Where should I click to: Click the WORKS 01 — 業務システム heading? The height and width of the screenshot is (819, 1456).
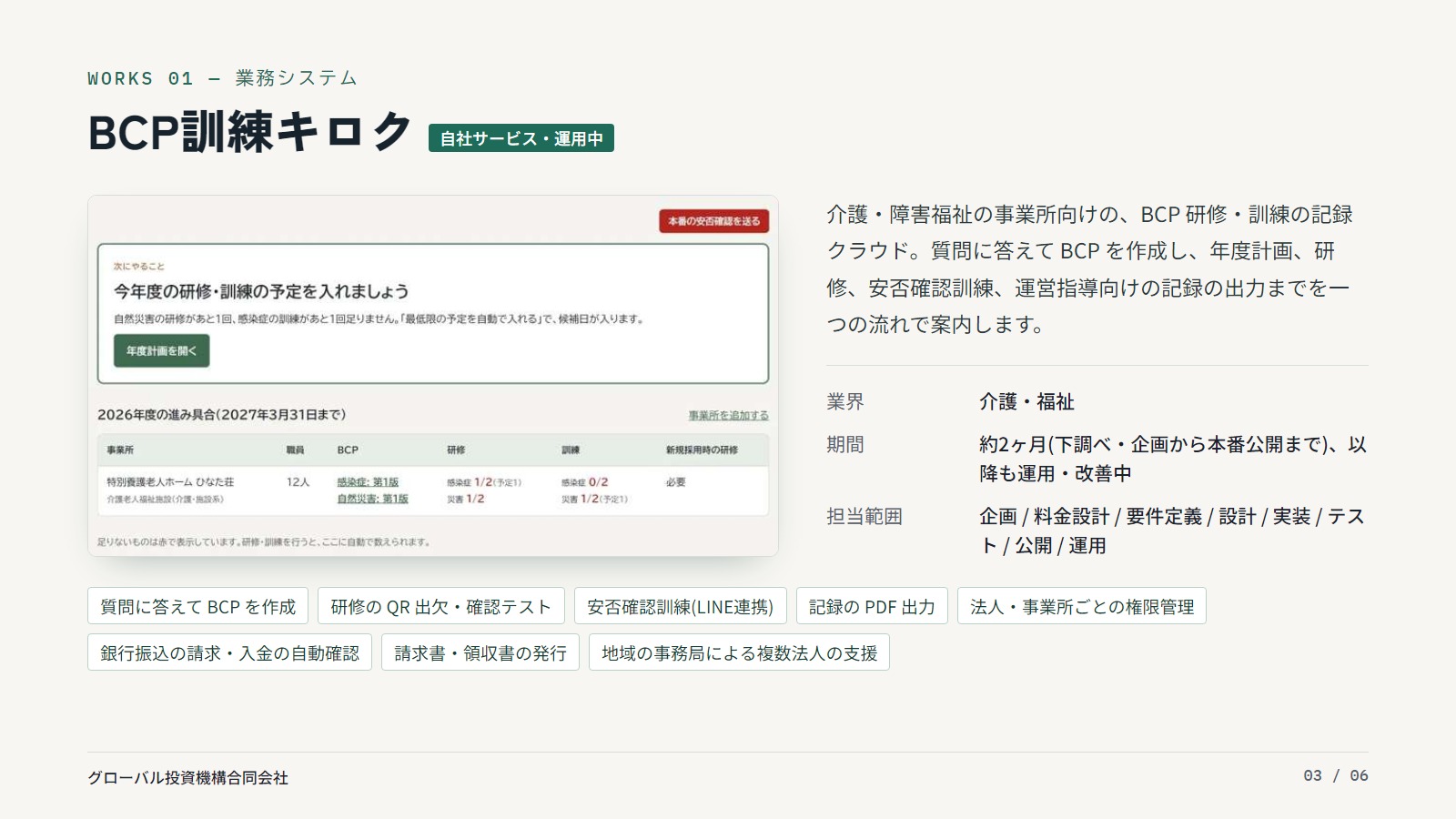pos(222,78)
